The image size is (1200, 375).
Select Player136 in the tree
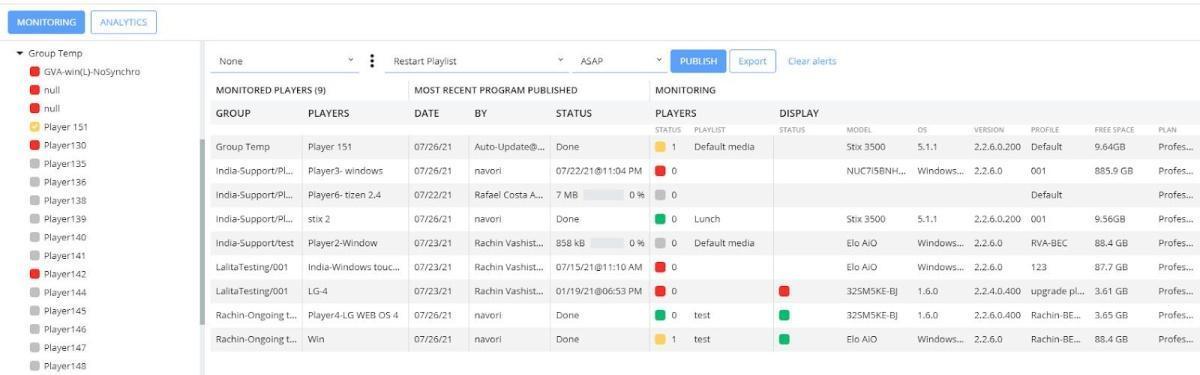[x=64, y=182]
